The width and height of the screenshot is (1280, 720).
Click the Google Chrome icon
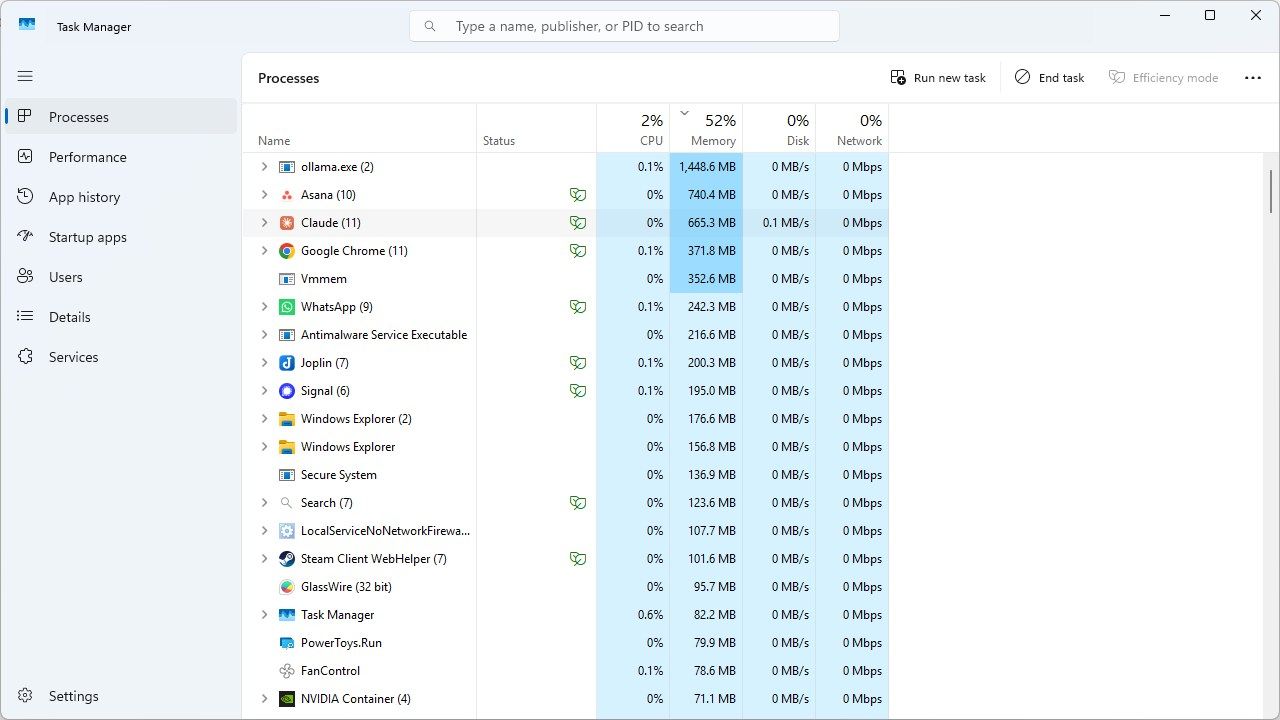tap(287, 251)
